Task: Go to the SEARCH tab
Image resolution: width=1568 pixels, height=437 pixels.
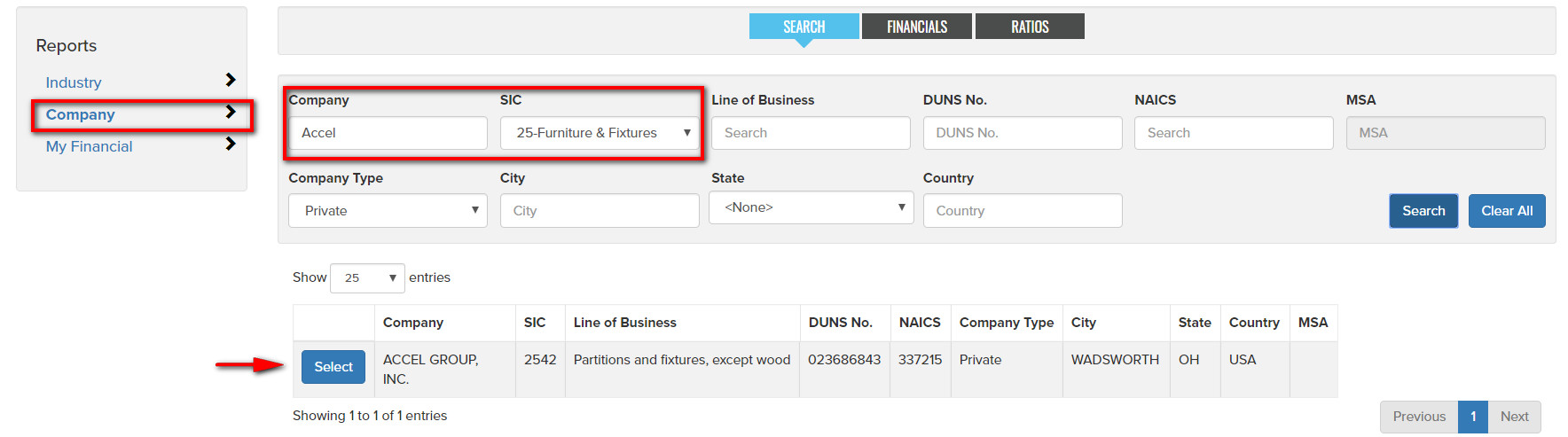Action: [804, 27]
